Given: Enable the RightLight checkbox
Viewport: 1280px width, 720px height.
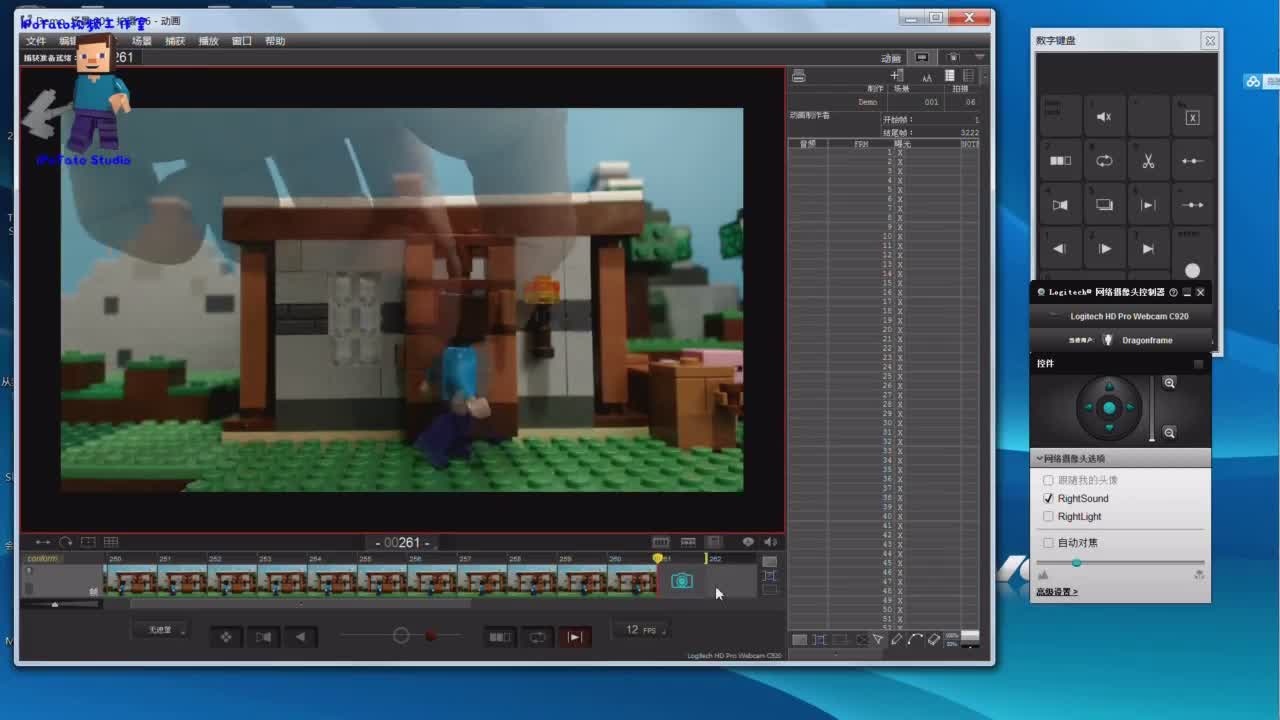Looking at the screenshot, I should (1048, 516).
